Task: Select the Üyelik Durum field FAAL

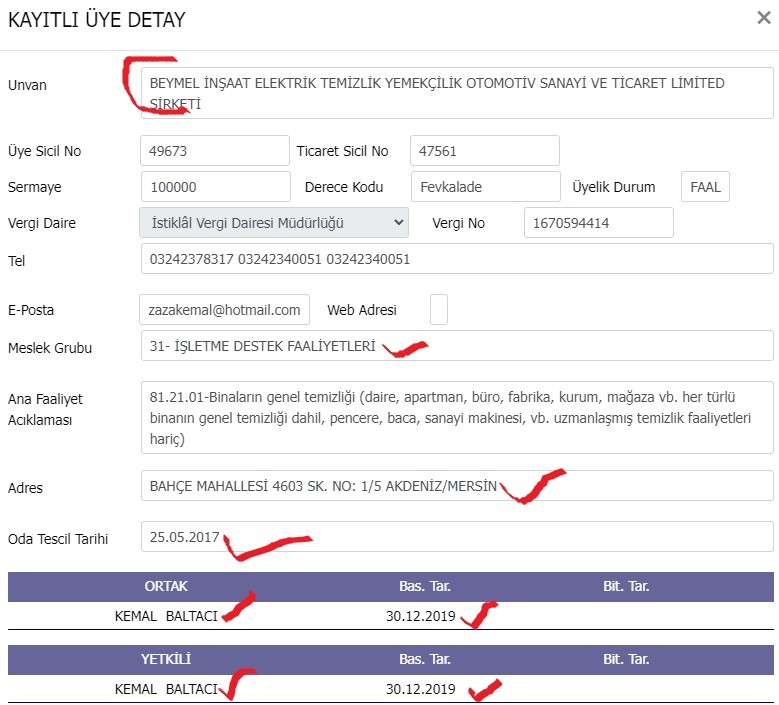Action: (705, 187)
